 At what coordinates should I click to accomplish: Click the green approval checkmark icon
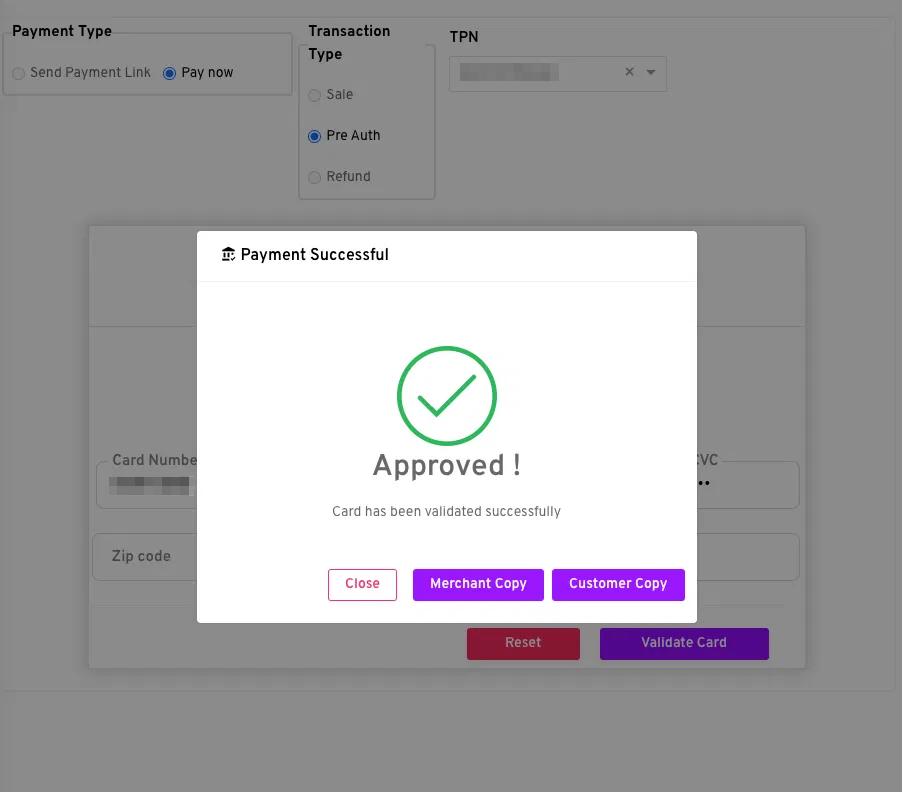pos(447,396)
